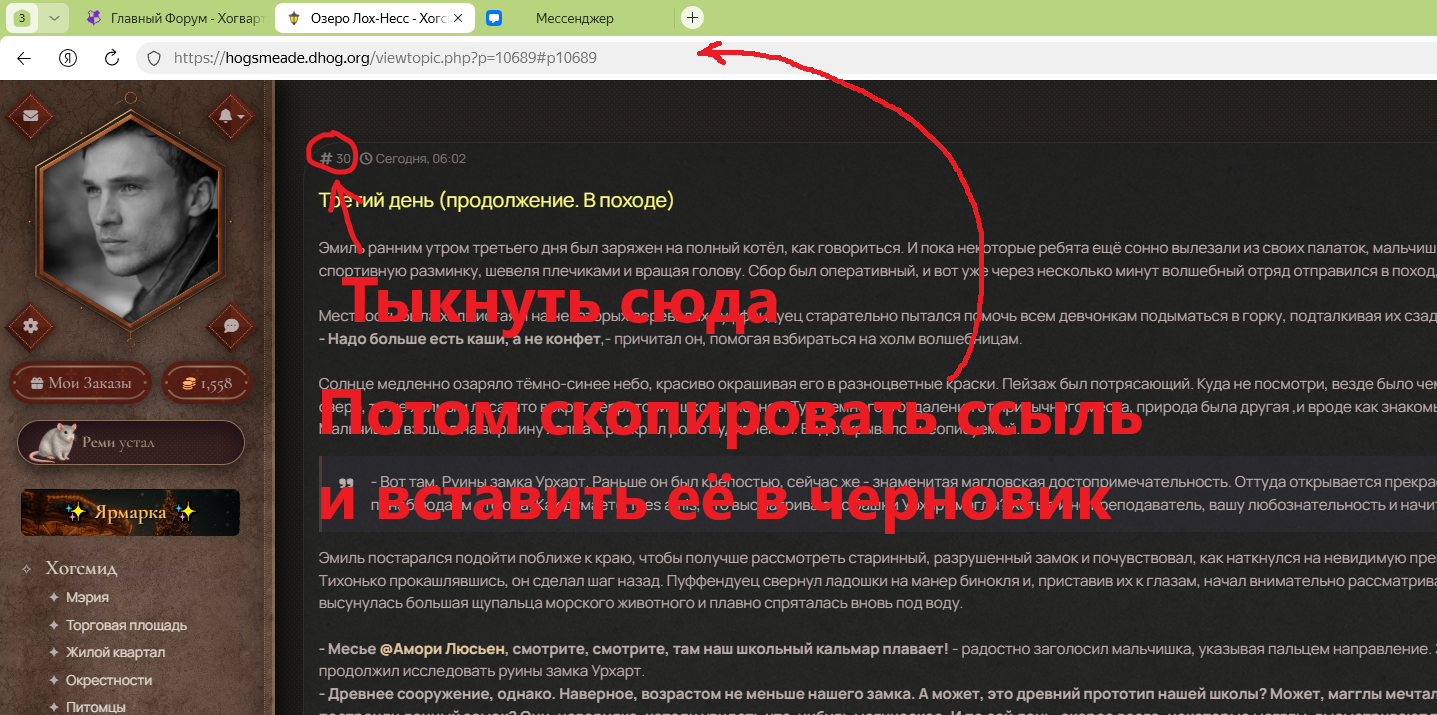1437x715 pixels.
Task: Collapse the Хогсмид section in sidebar
Action: coord(26,569)
